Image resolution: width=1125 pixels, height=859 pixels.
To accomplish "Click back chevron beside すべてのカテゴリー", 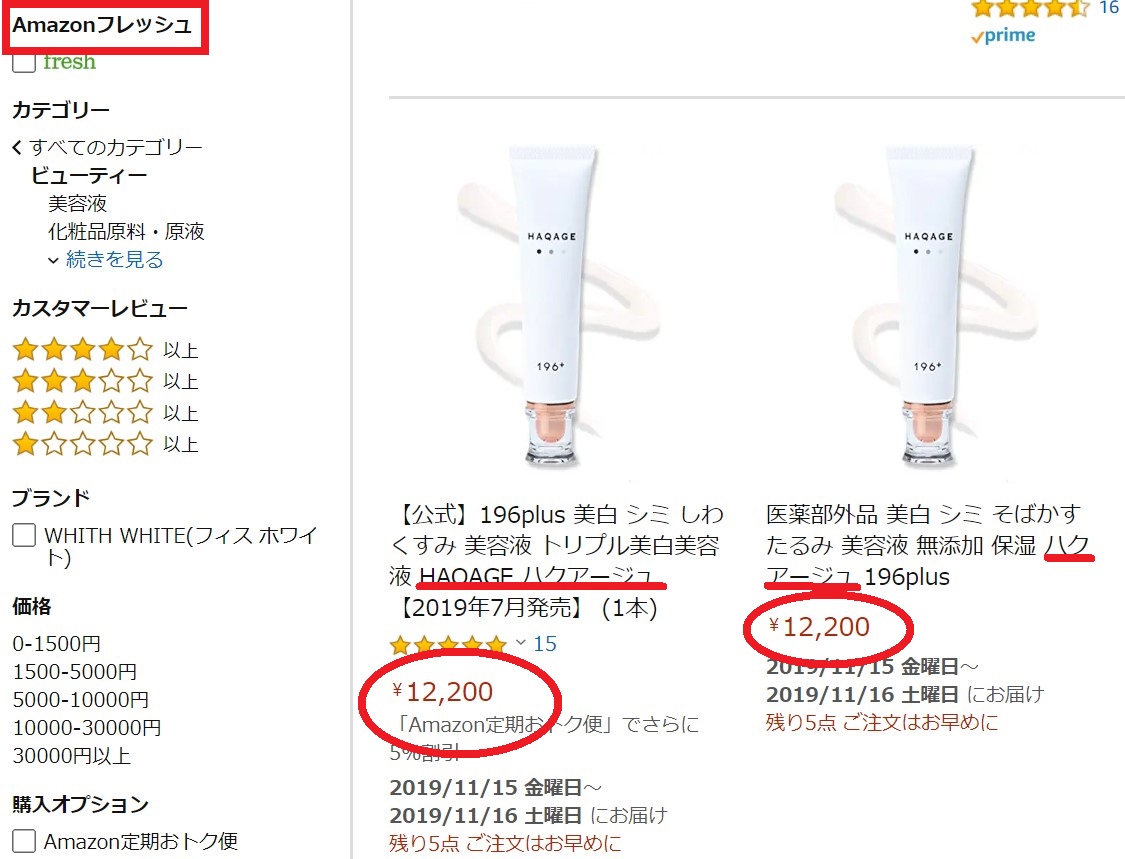I will click(x=17, y=148).
